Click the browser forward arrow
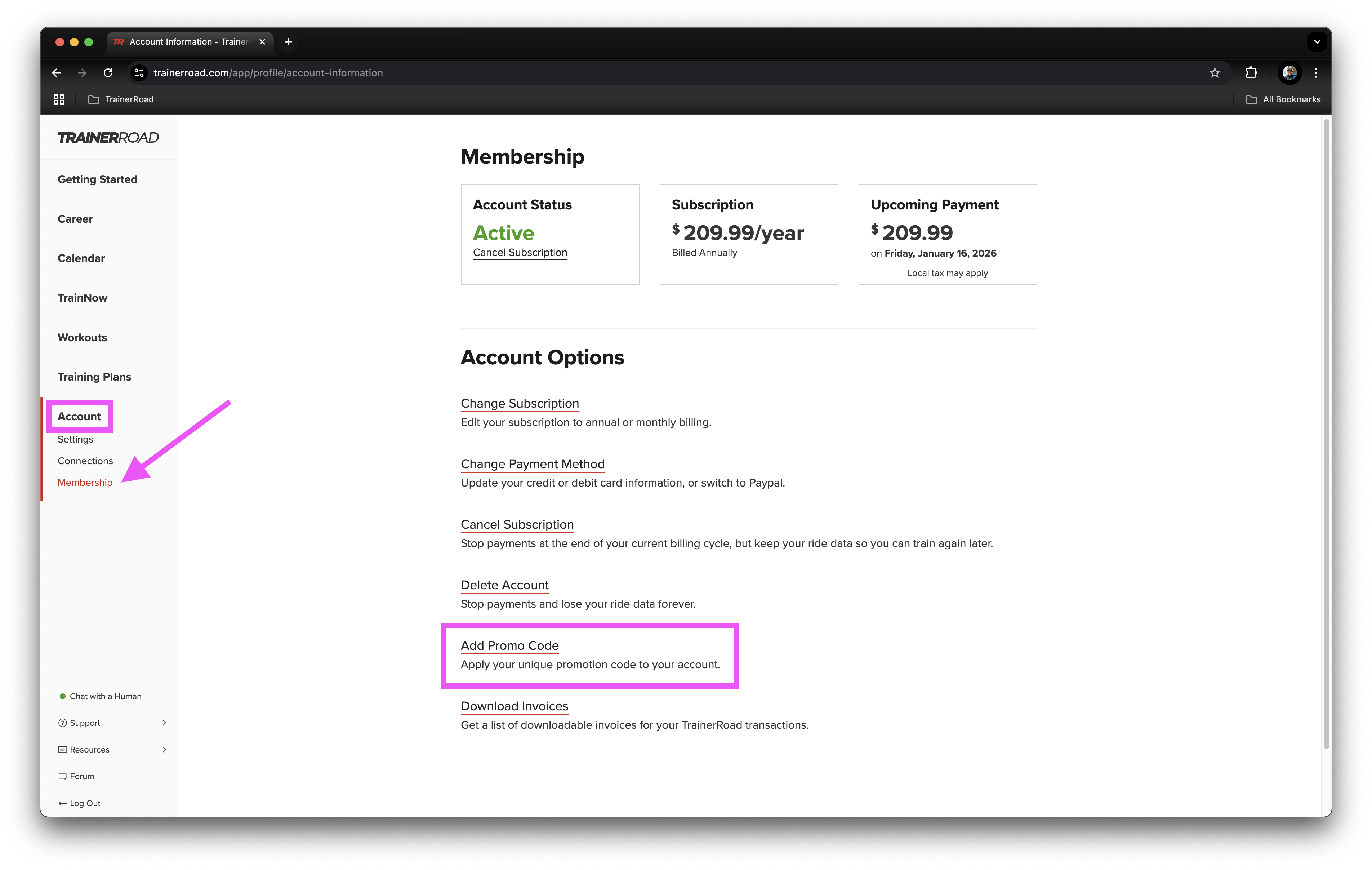Viewport: 1372px width, 870px height. point(82,73)
